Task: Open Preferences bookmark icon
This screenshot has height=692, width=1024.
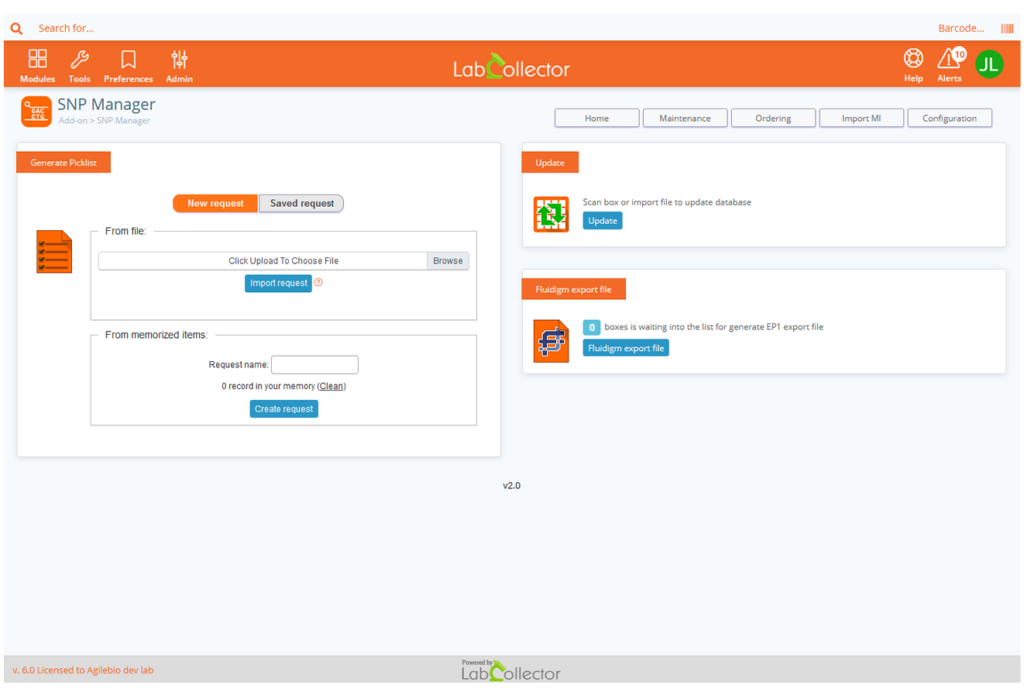Action: click(x=128, y=59)
